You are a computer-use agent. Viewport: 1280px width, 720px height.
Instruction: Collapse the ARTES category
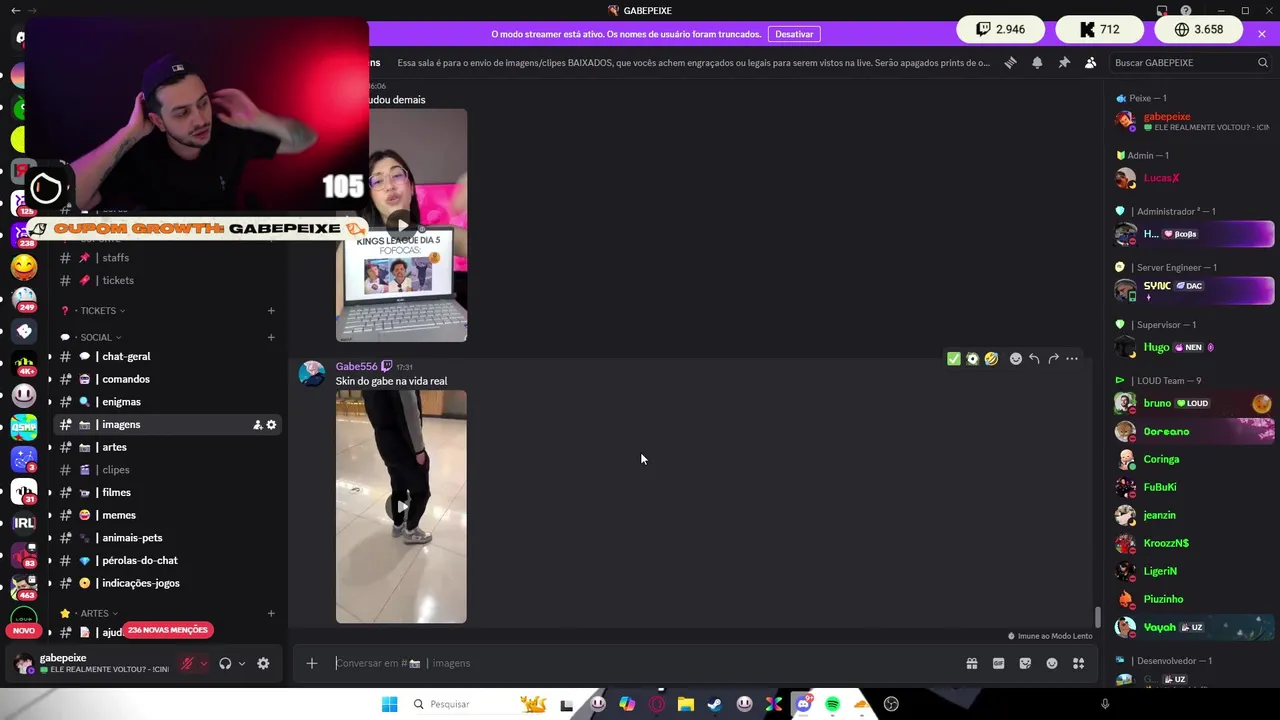tap(94, 613)
